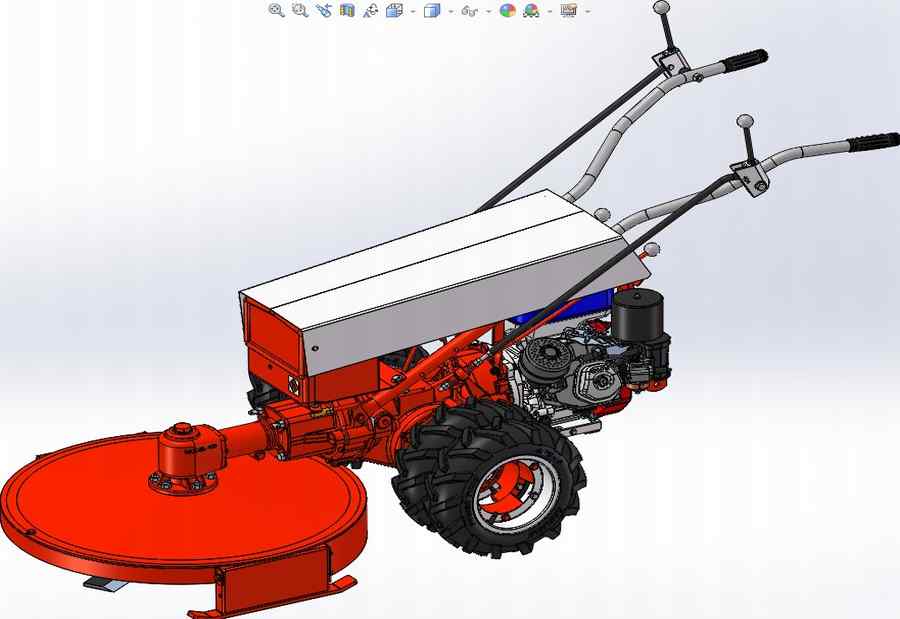900x619 pixels.
Task: Click the View Settings monitor icon
Action: click(x=568, y=10)
